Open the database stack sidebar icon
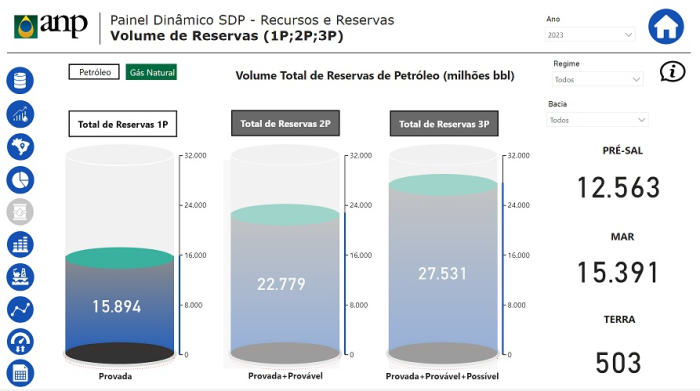The height and width of the screenshot is (391, 700). click(x=20, y=81)
